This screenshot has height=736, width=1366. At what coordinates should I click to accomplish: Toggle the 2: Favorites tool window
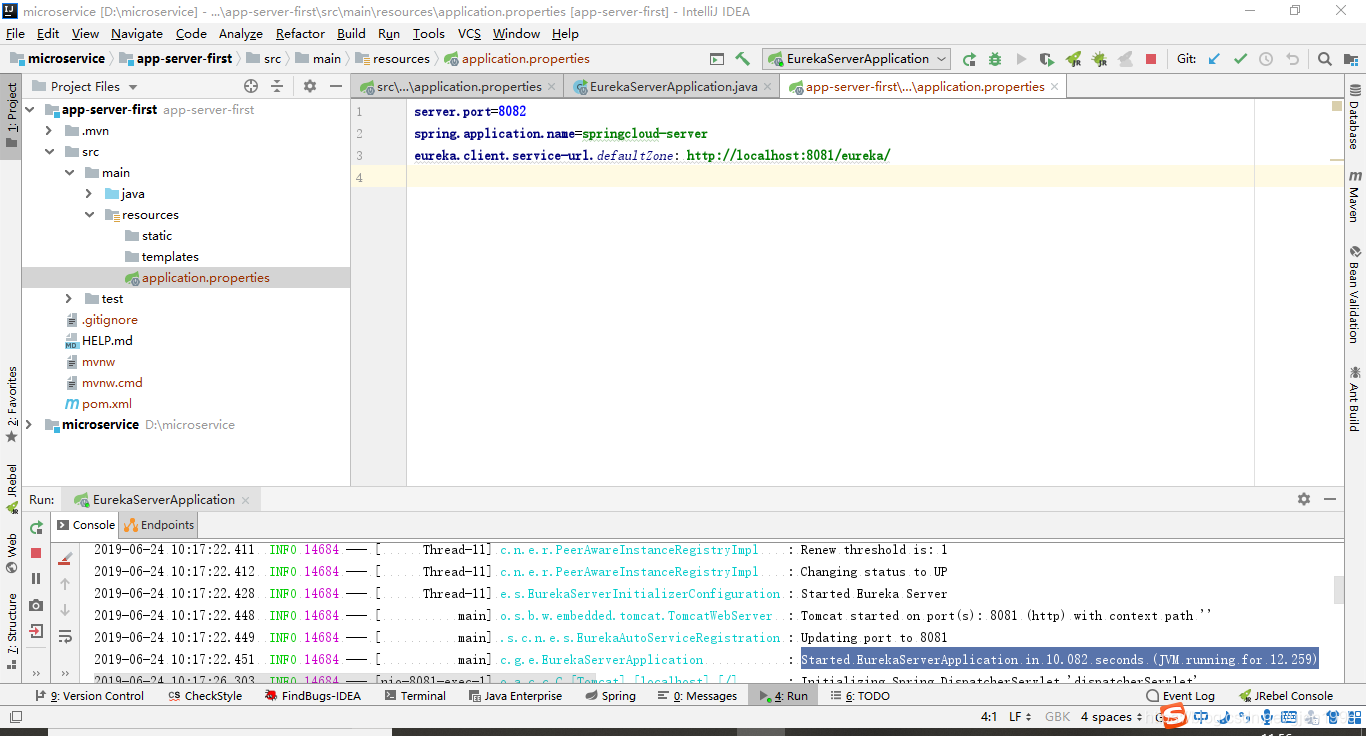pyautogui.click(x=11, y=405)
